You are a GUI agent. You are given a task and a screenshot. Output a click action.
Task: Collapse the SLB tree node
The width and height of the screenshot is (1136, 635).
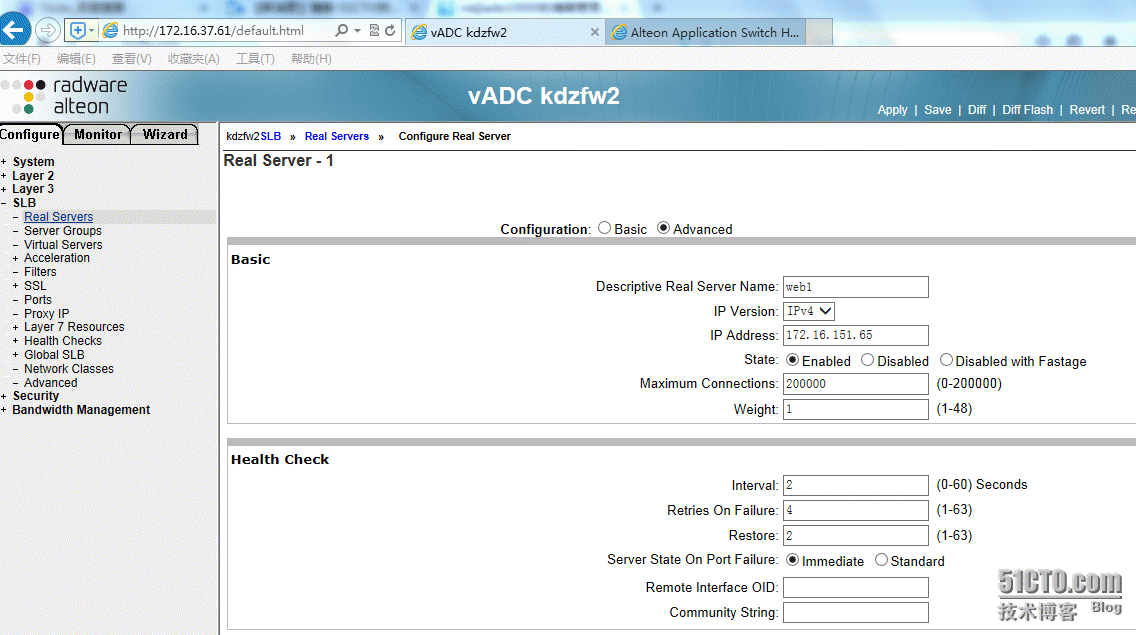[x=4, y=203]
